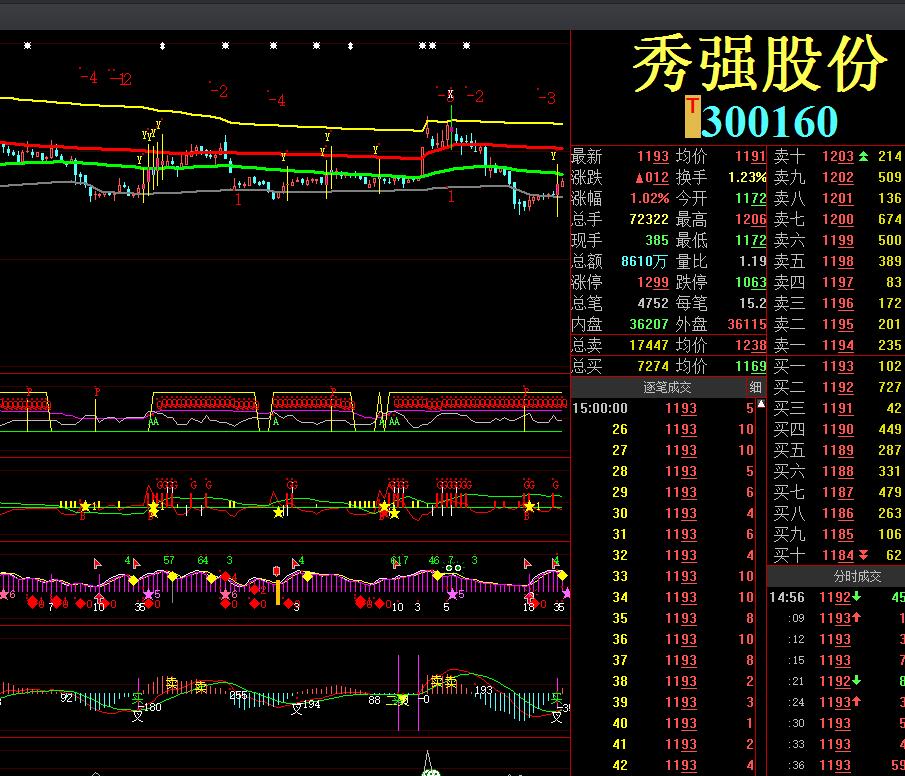This screenshot has width=905, height=776.
Task: Click the green double-up arrow on 卖十 row
Action: pos(863,156)
